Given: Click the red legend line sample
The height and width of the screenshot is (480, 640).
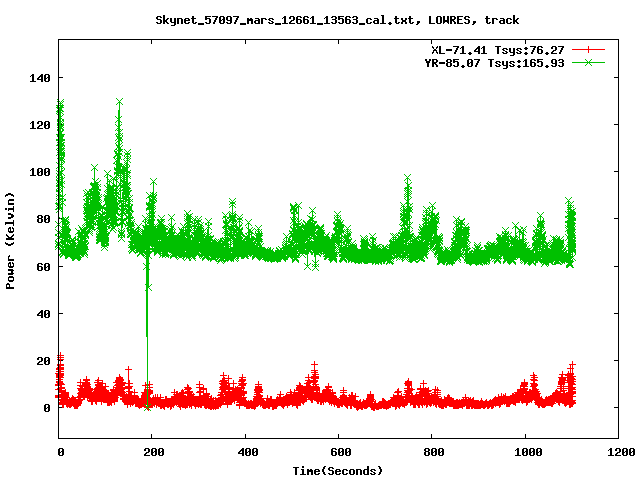Looking at the screenshot, I should pos(588,50).
